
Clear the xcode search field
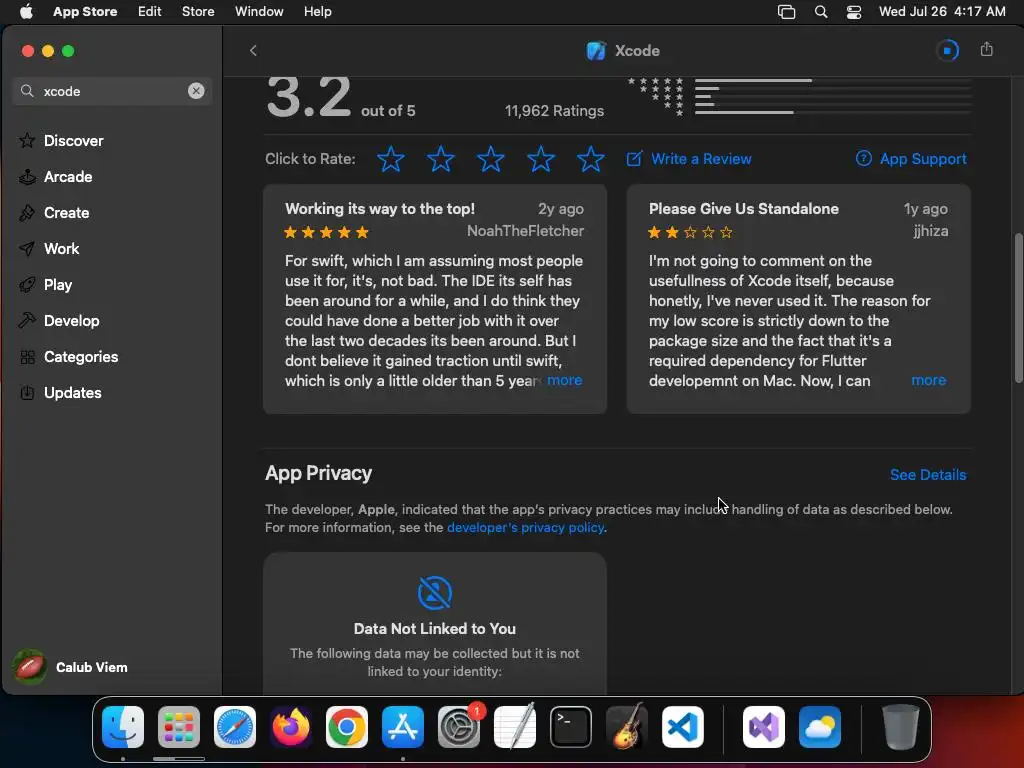(x=196, y=91)
